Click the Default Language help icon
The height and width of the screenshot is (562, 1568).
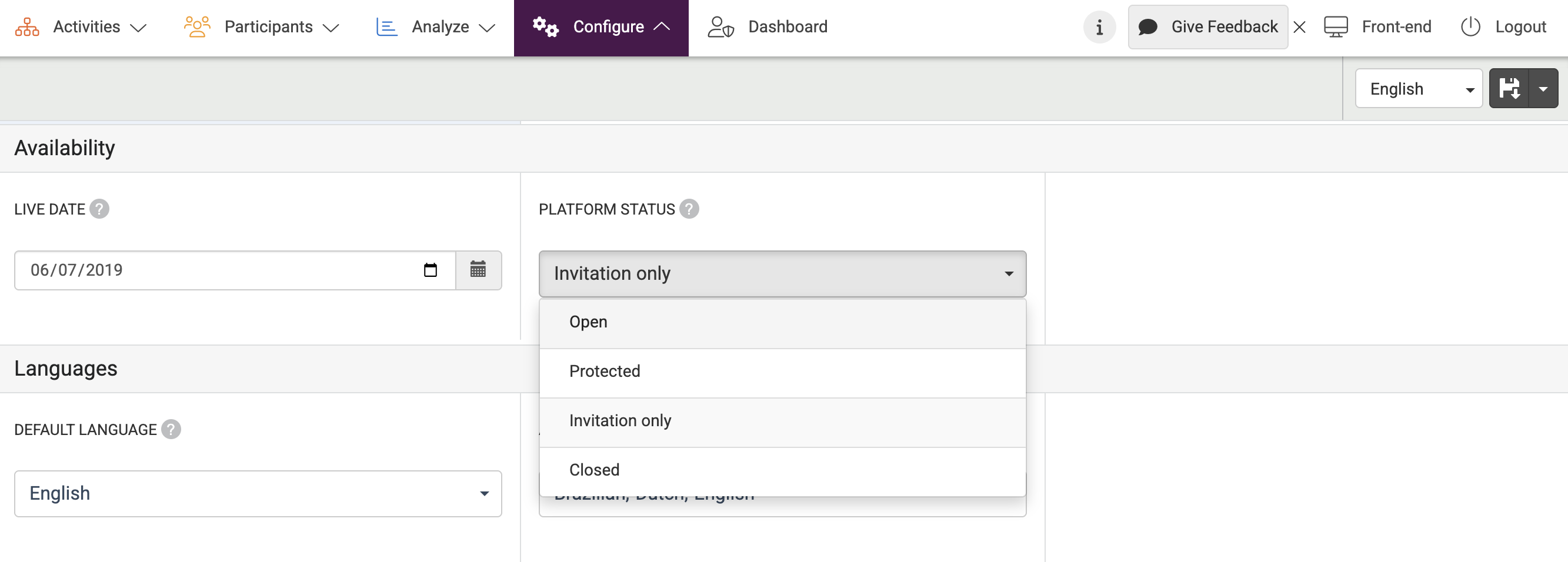[171, 429]
